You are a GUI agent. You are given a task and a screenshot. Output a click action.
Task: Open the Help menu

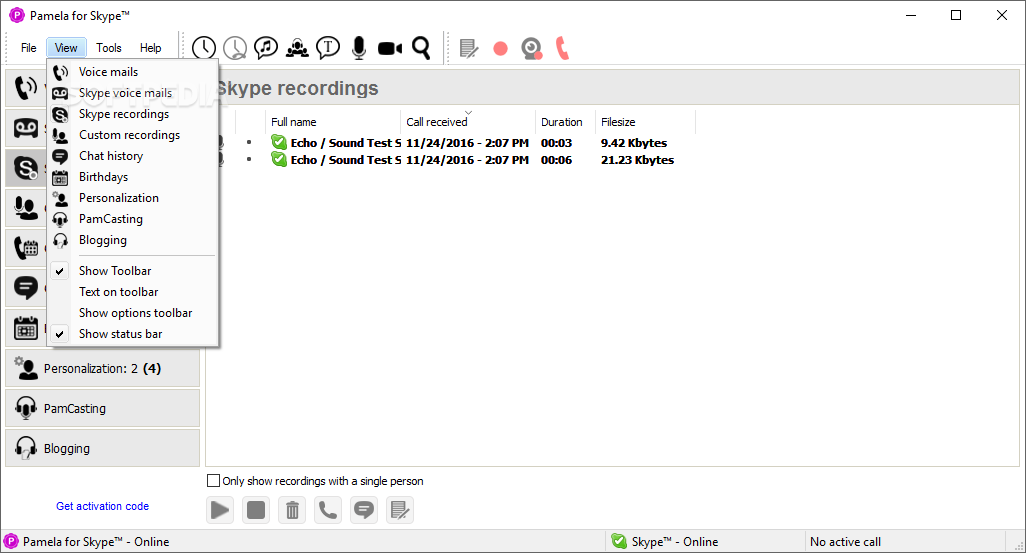point(150,48)
